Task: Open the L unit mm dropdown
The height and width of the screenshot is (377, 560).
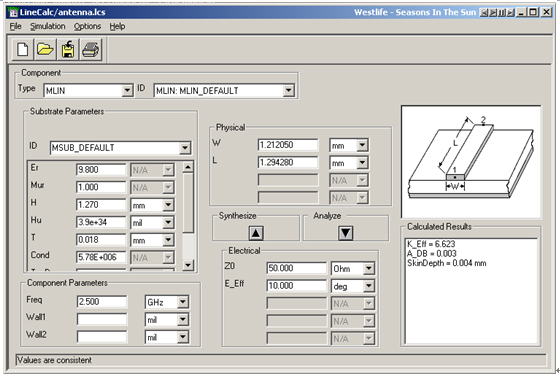Action: (x=362, y=162)
